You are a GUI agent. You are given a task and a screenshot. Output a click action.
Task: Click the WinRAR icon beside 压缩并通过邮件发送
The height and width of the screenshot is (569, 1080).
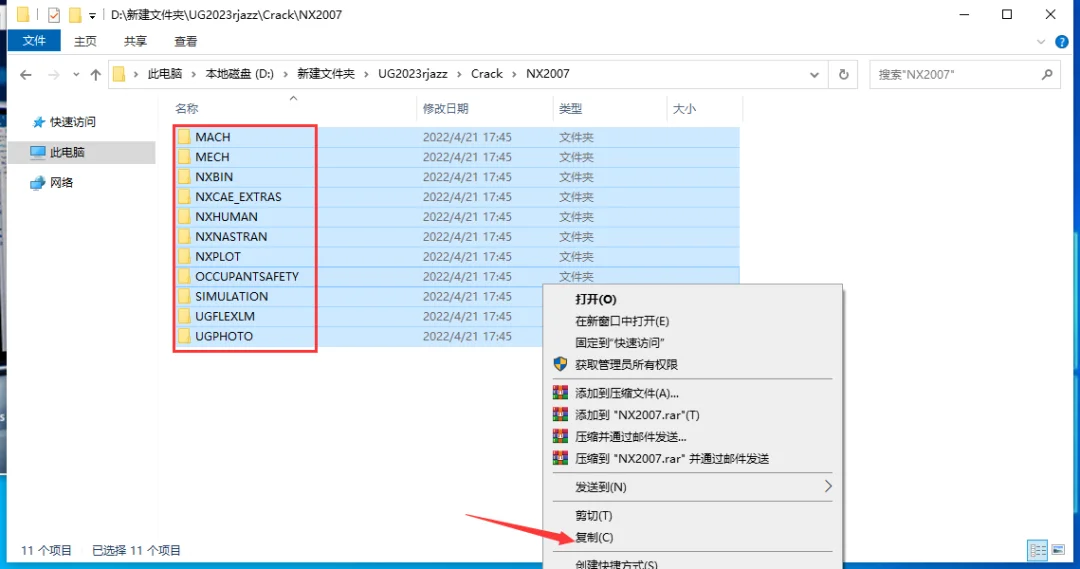pyautogui.click(x=561, y=437)
